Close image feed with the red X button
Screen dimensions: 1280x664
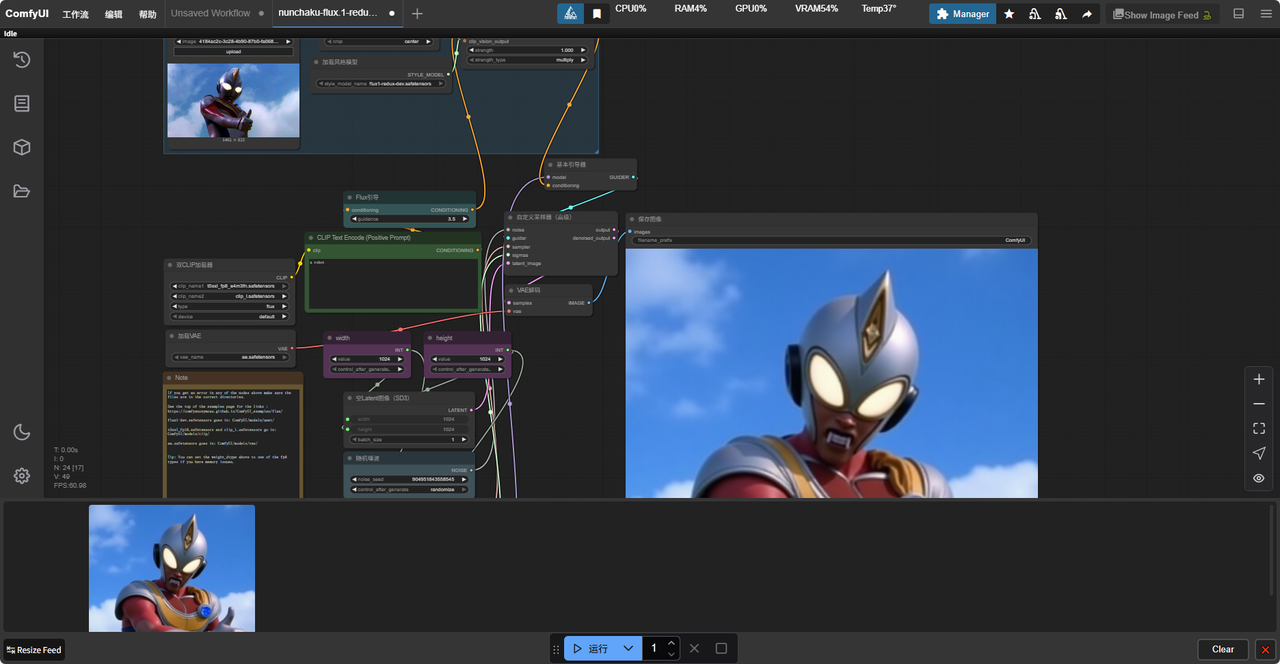point(1265,649)
